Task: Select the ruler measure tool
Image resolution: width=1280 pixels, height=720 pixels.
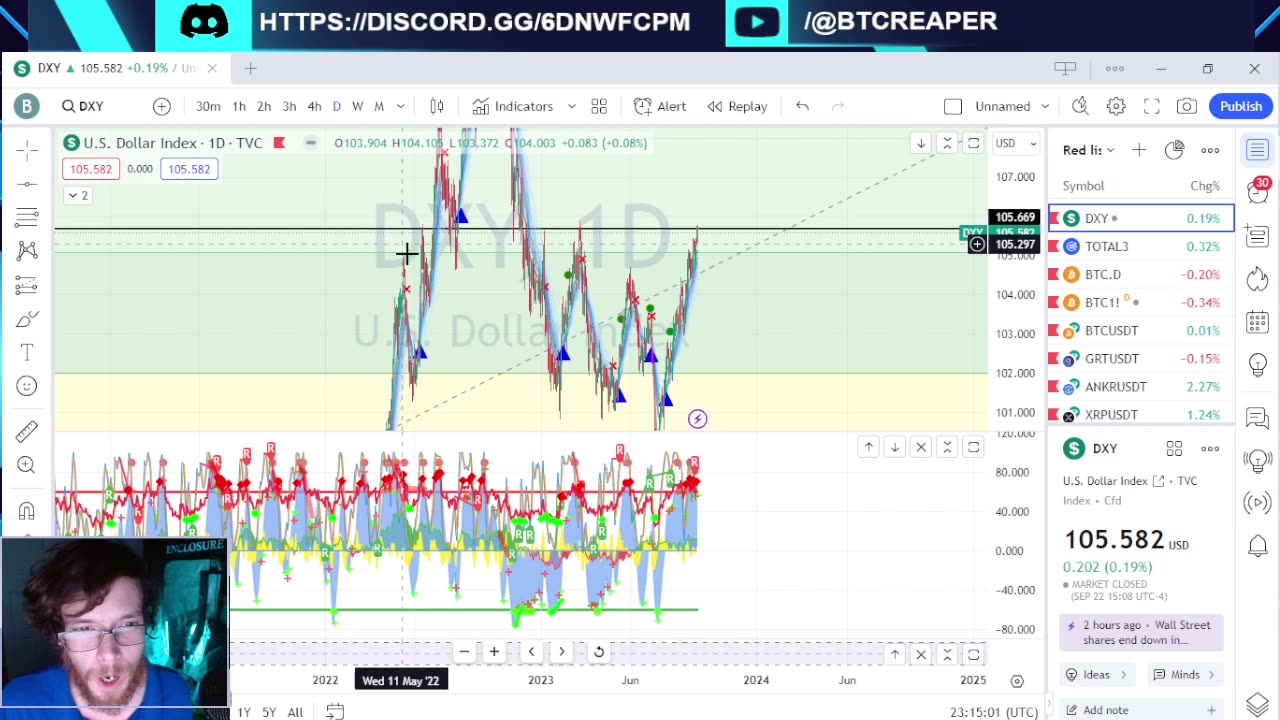Action: point(27,431)
